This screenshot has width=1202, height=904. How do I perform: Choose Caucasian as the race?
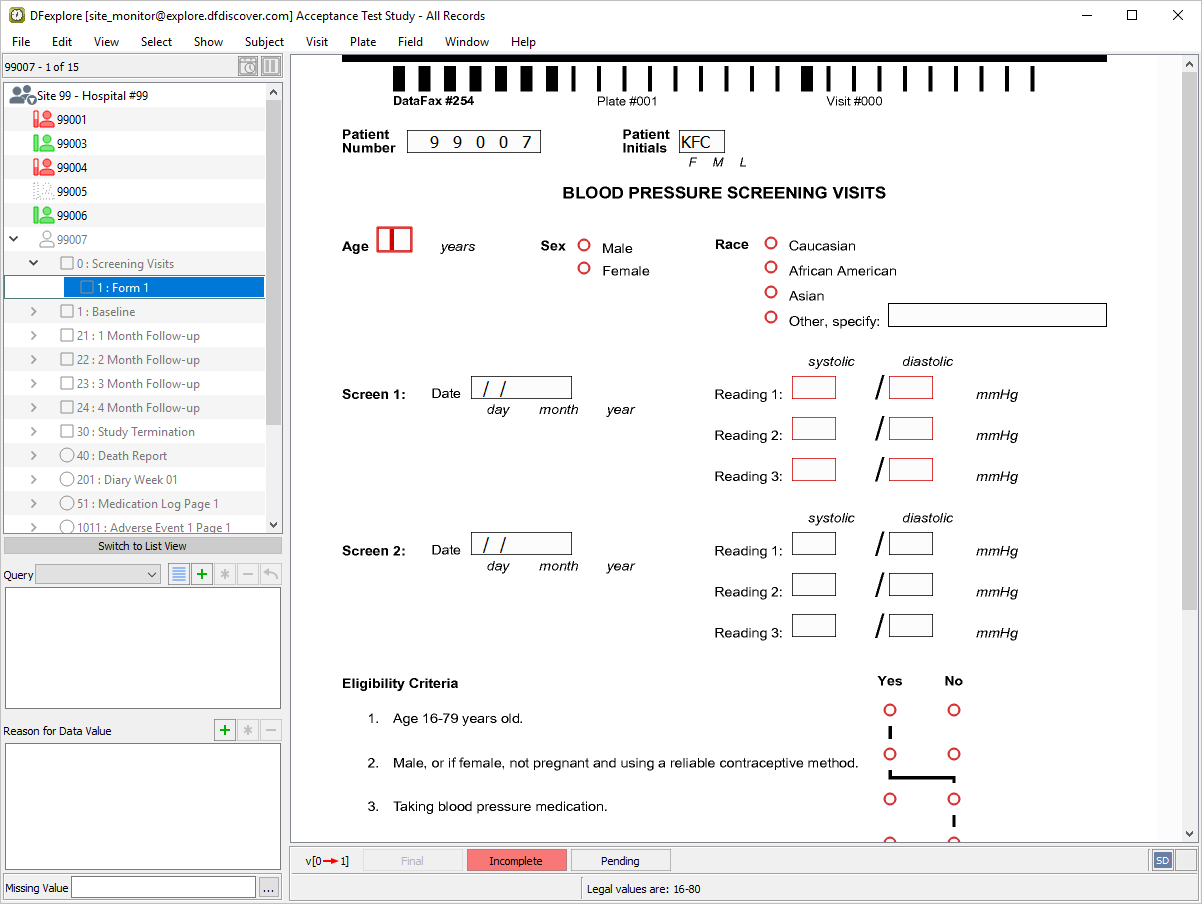point(771,243)
